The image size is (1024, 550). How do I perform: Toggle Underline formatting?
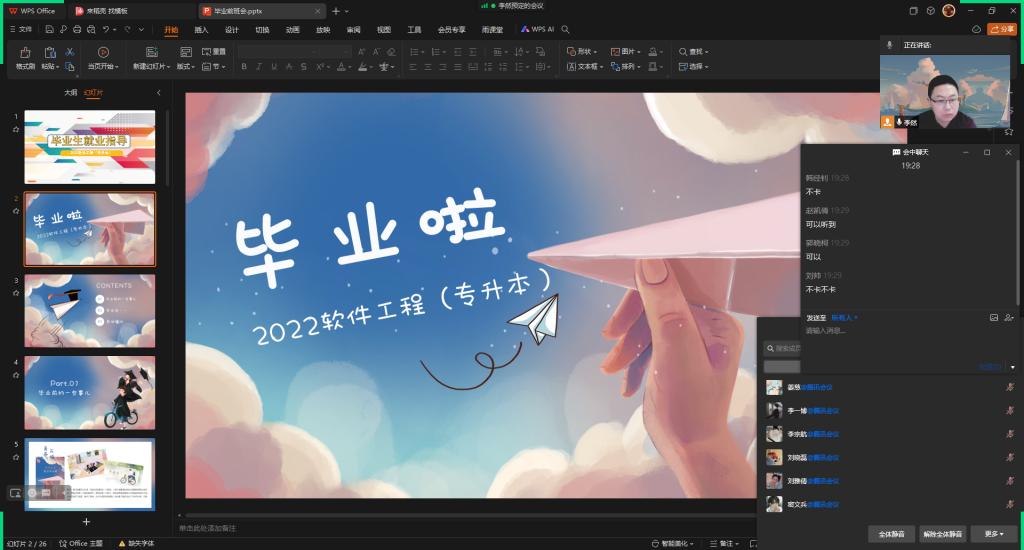coord(274,67)
